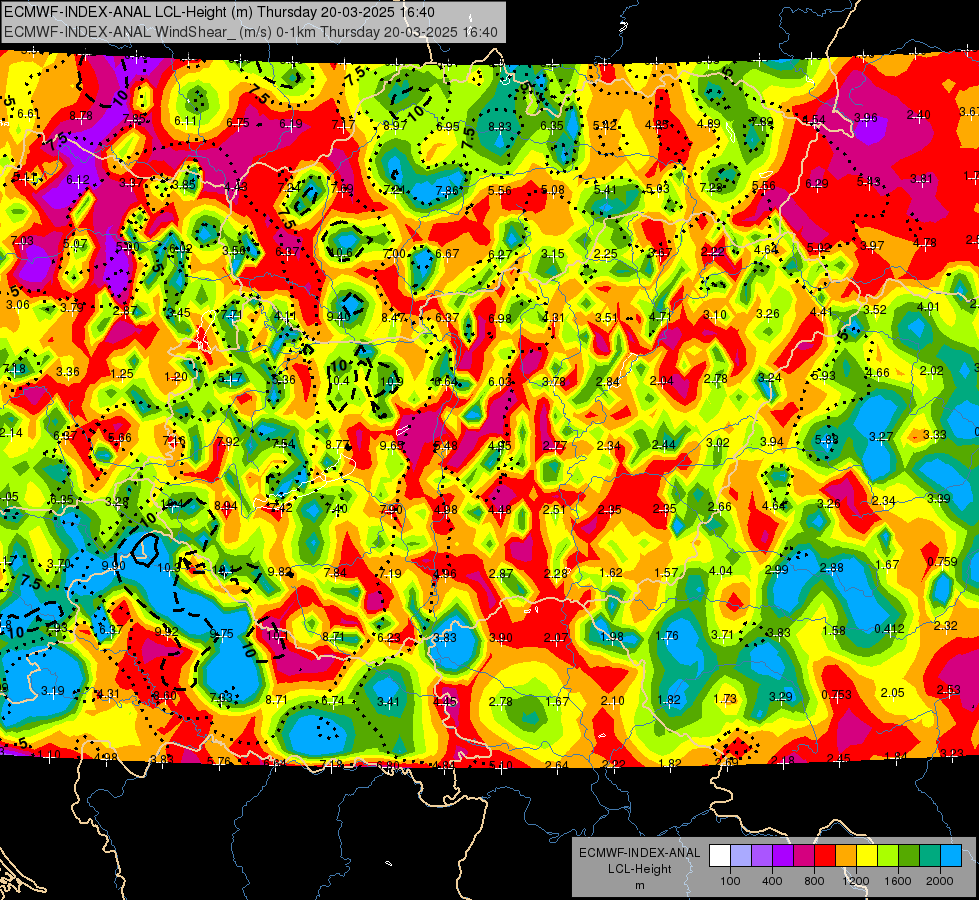979x900 pixels.
Task: Click the sky blue legend swatch
Action: 951,855
